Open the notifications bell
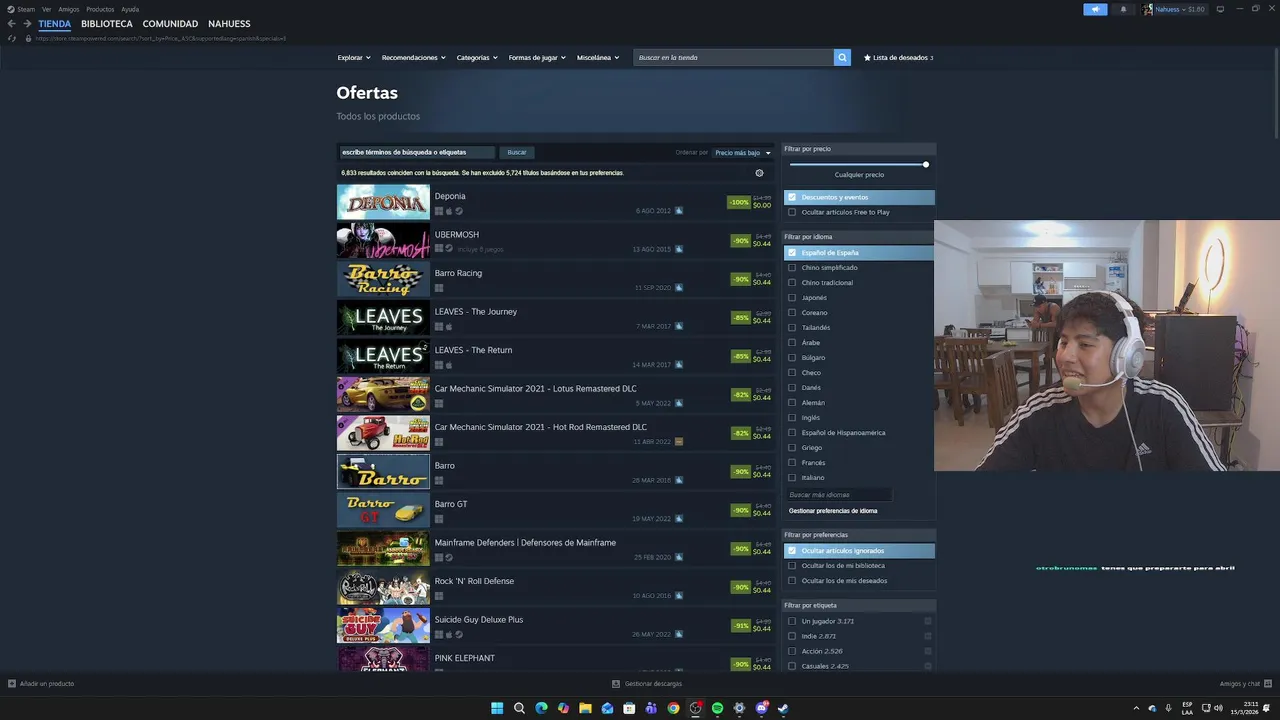This screenshot has height=720, width=1280. pos(1123,9)
